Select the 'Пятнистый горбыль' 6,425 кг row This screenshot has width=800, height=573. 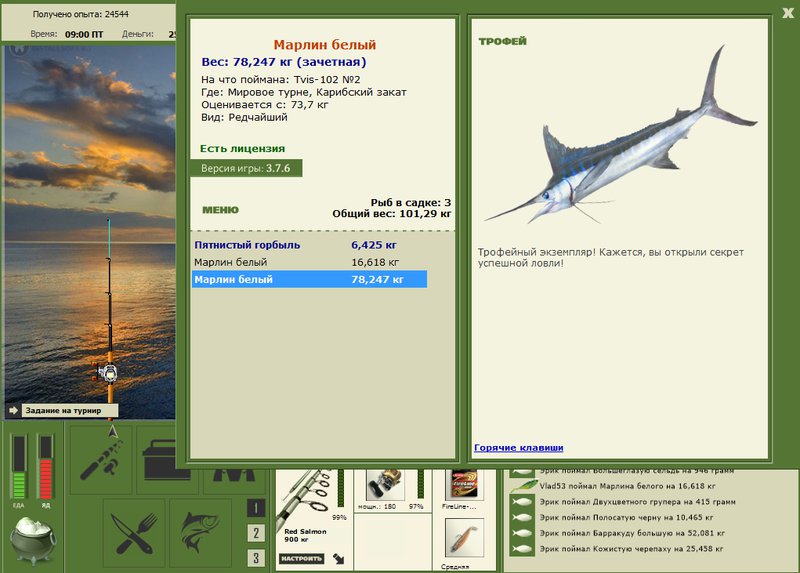pyautogui.click(x=309, y=245)
